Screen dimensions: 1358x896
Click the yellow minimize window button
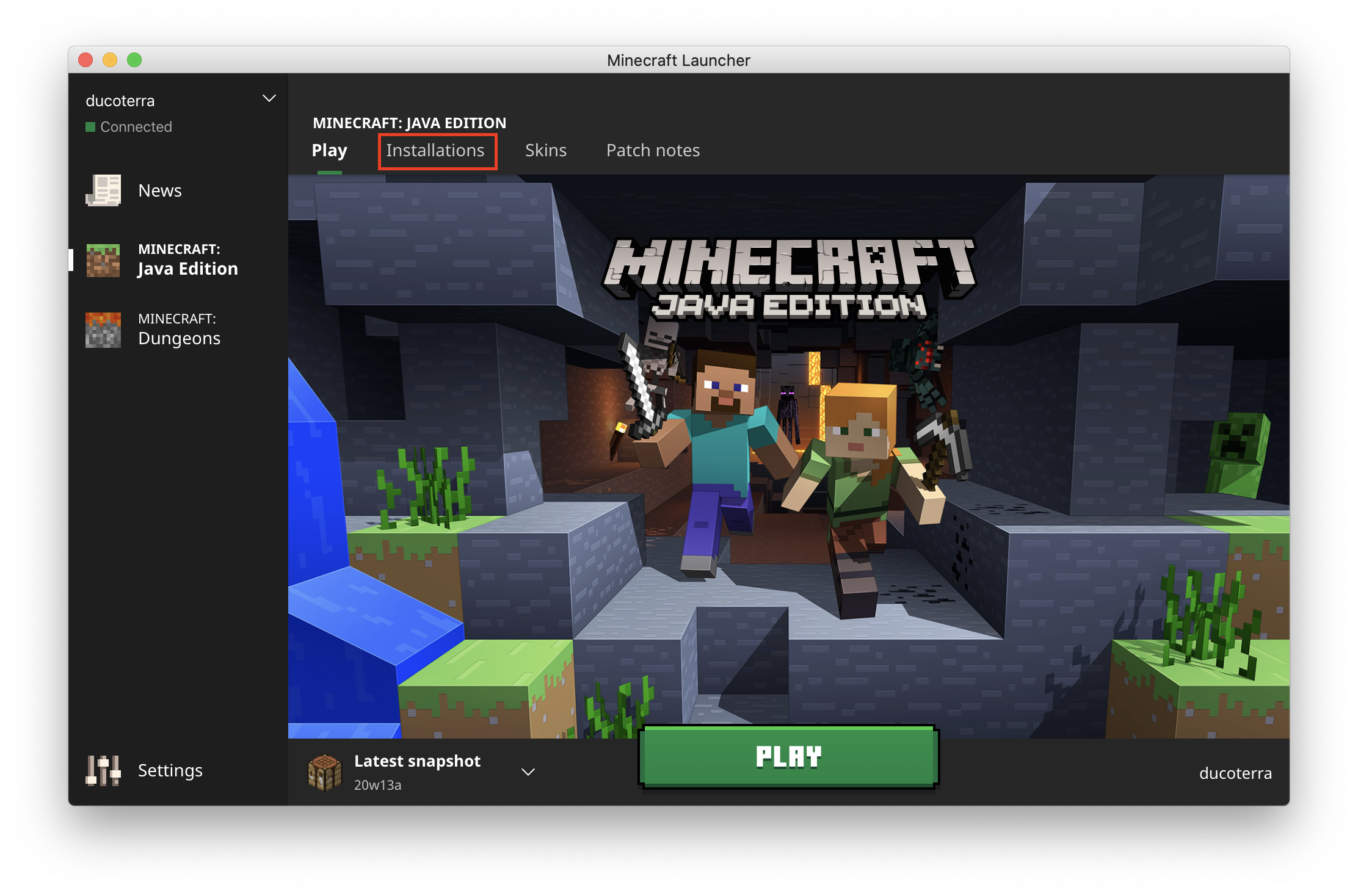[x=110, y=60]
